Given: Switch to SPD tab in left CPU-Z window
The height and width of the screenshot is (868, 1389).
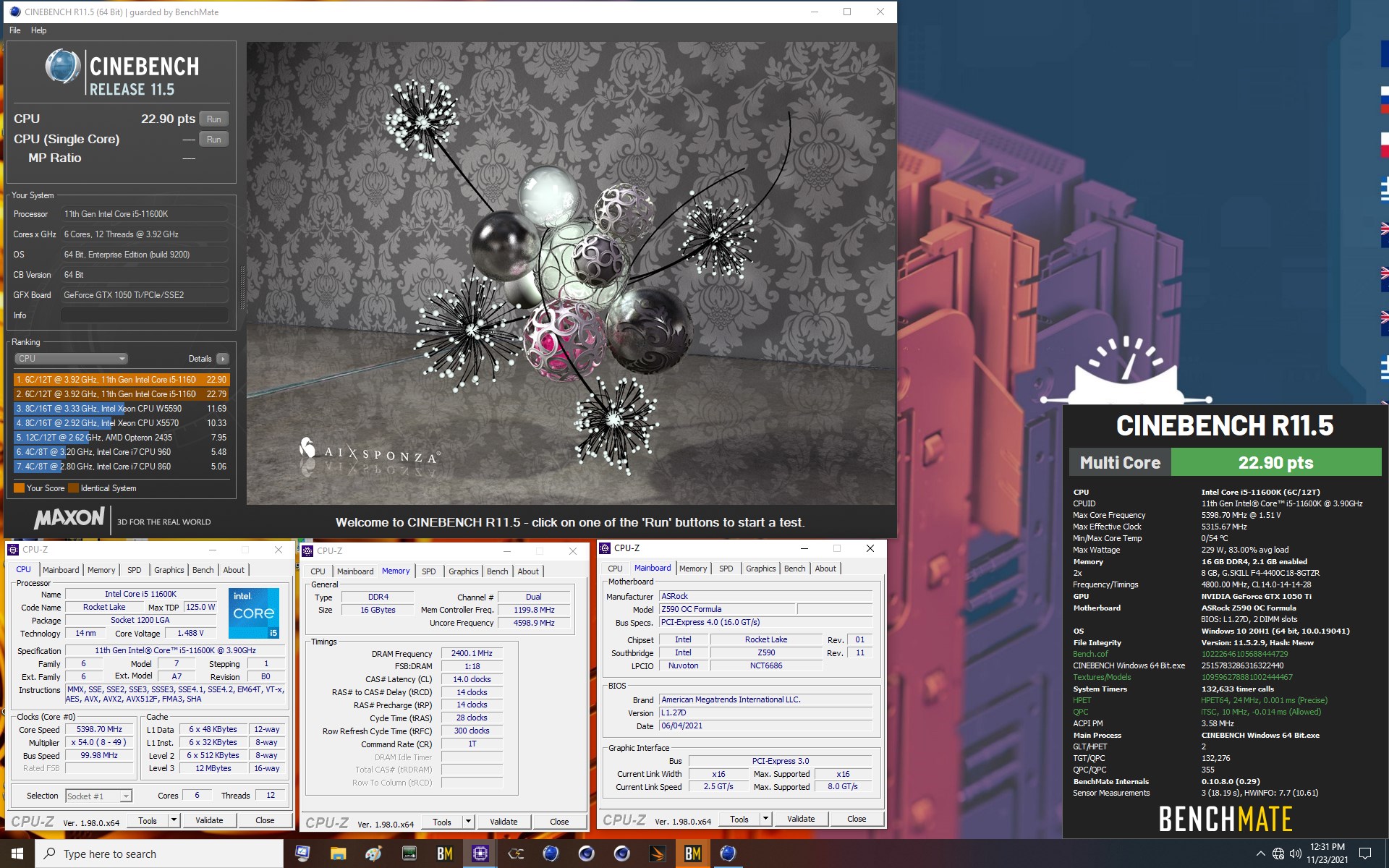Looking at the screenshot, I should point(134,570).
